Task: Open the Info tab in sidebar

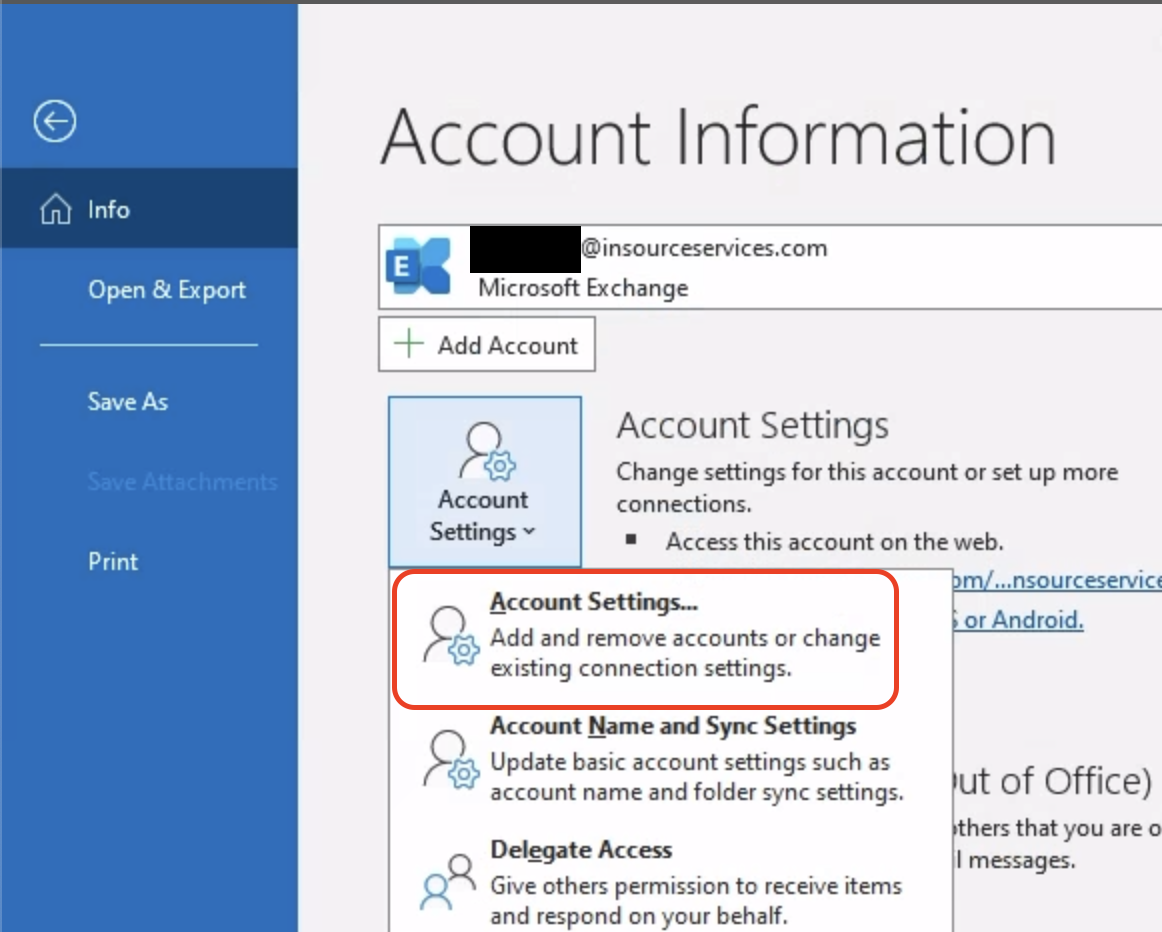Action: pyautogui.click(x=149, y=208)
